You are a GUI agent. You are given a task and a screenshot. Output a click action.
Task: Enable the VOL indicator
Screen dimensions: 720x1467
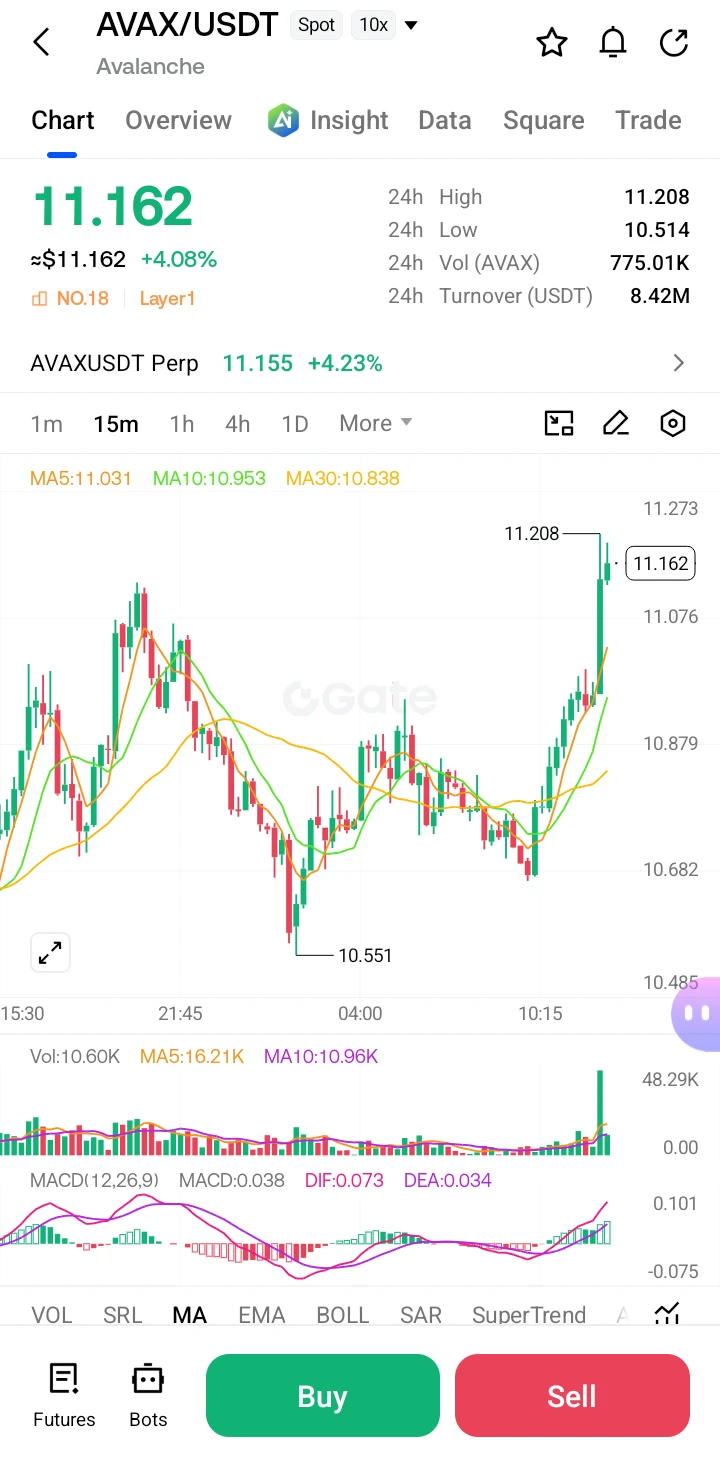coord(52,1315)
